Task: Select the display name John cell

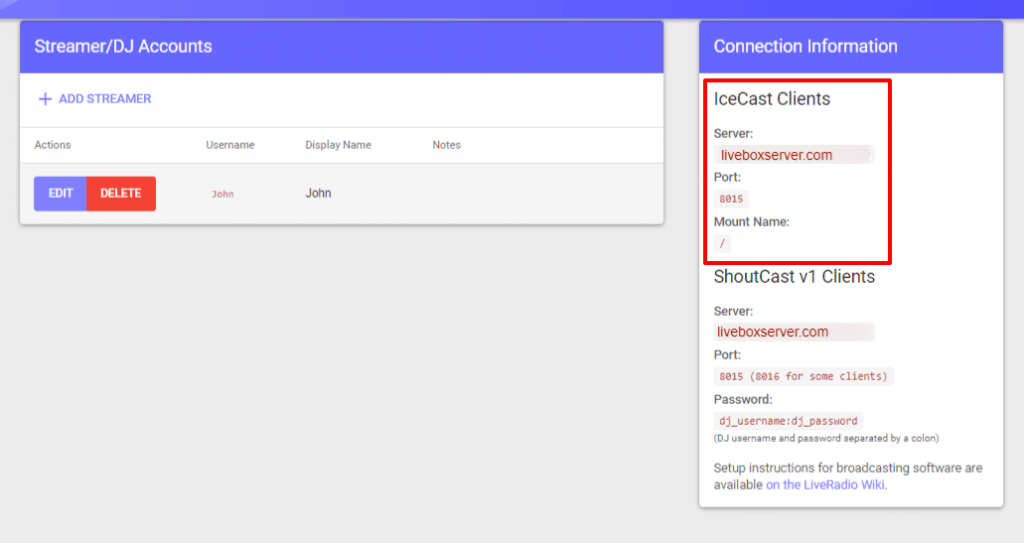Action: (318, 193)
